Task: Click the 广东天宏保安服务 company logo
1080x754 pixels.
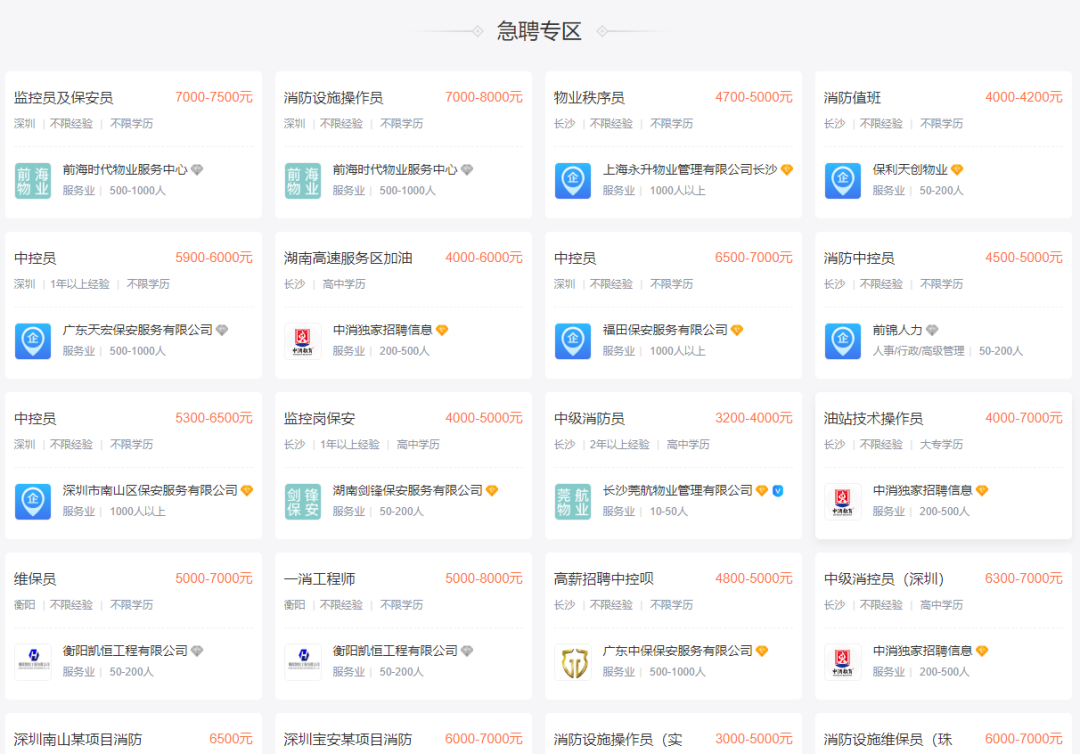Action: (x=33, y=341)
